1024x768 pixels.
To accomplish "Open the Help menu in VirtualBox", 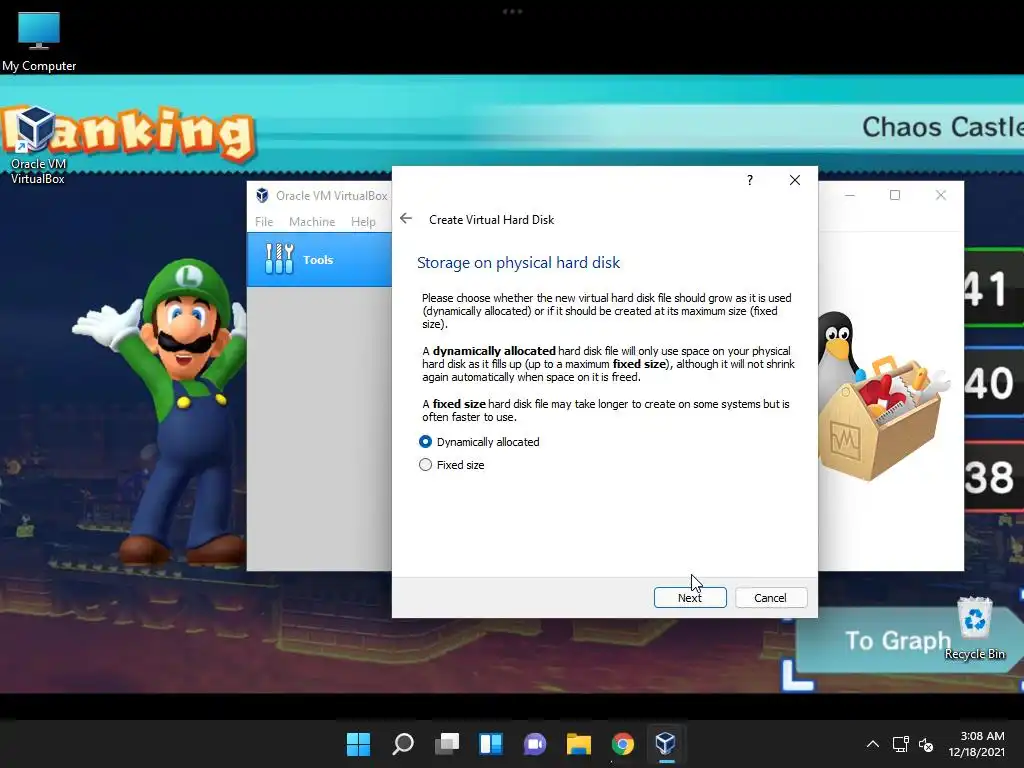I will coord(363,222).
